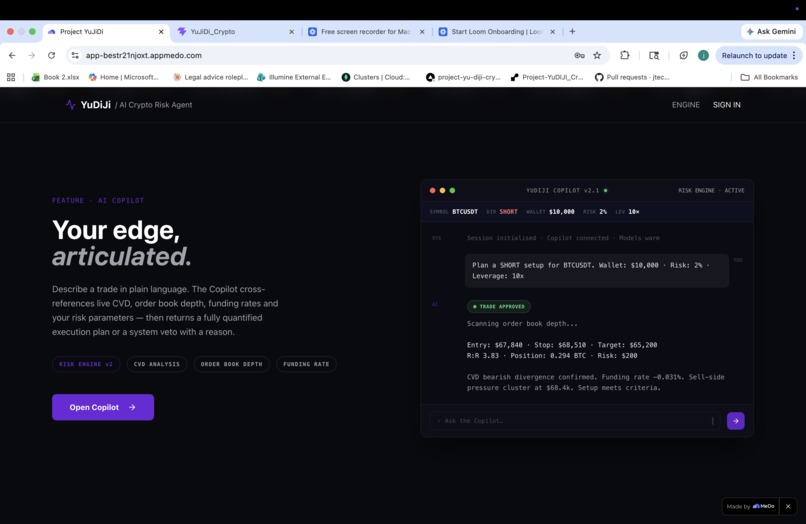The height and width of the screenshot is (524, 806).
Task: Click YUDIJI COPILOT v2.1 title
Action: click(562, 190)
